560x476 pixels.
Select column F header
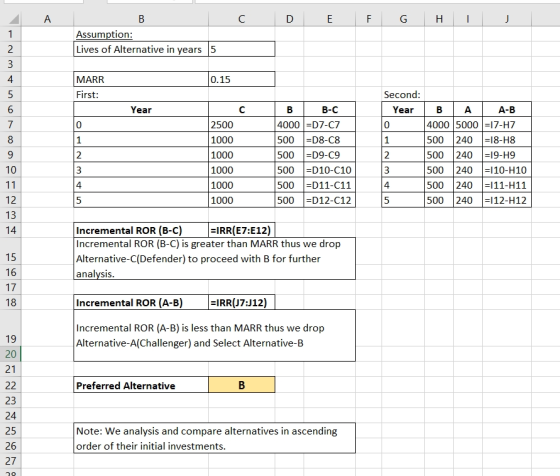pyautogui.click(x=368, y=19)
